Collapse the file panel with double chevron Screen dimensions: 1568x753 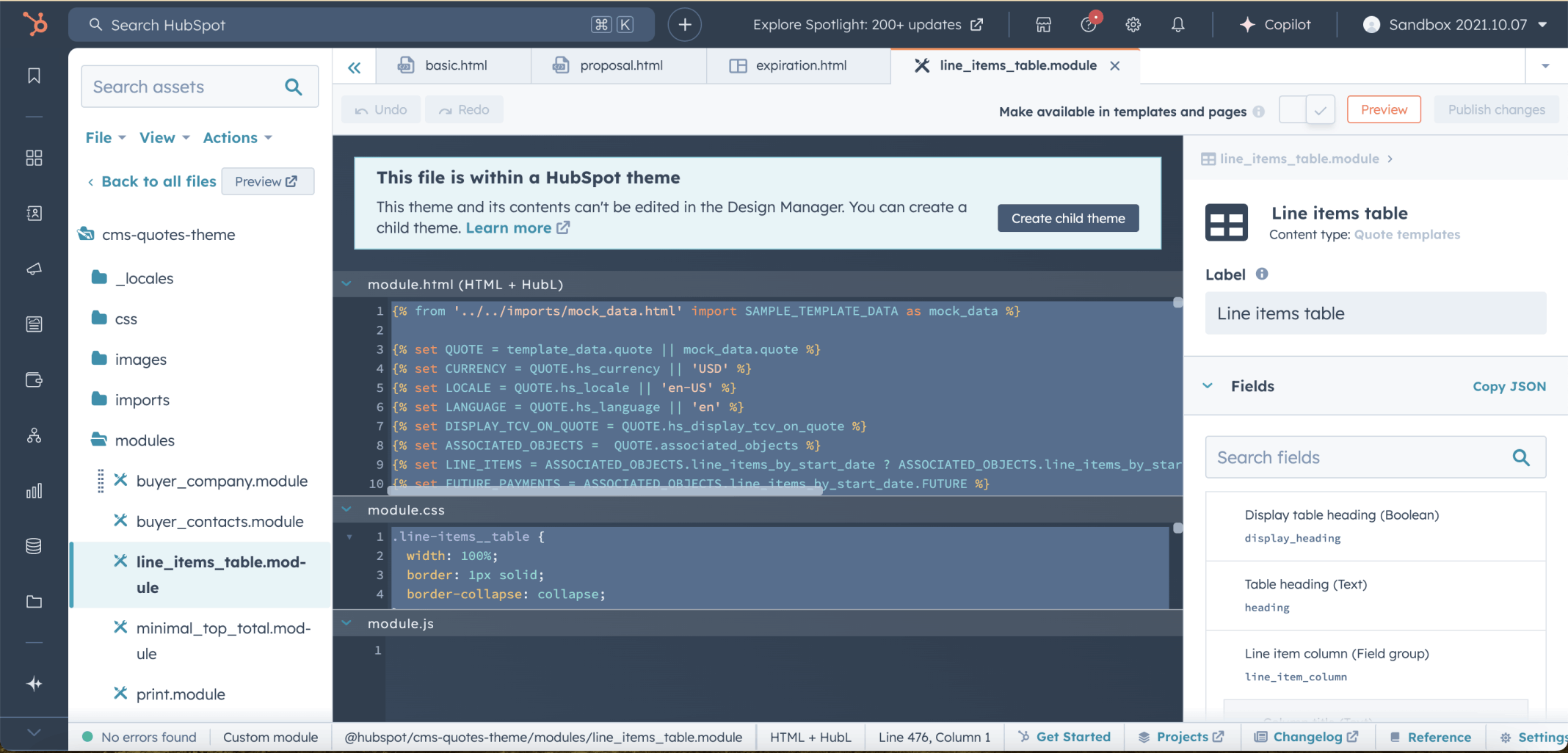[354, 68]
